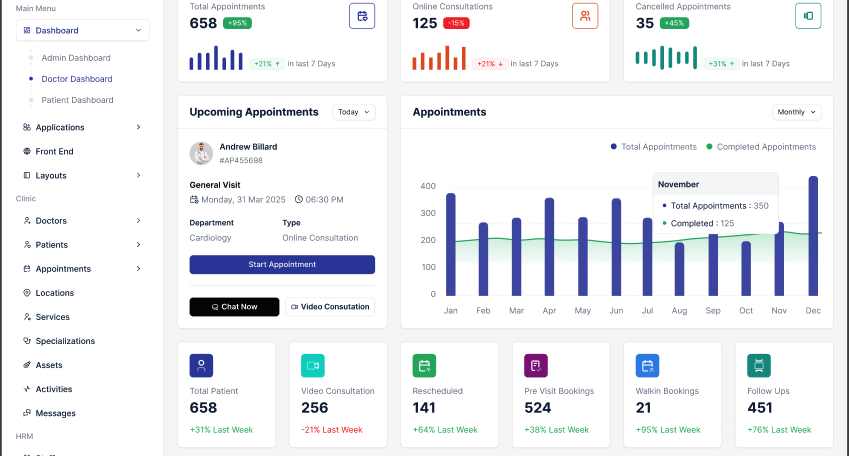Click the Pre Visit Bookings purple icon
The image size is (849, 456).
[535, 366]
